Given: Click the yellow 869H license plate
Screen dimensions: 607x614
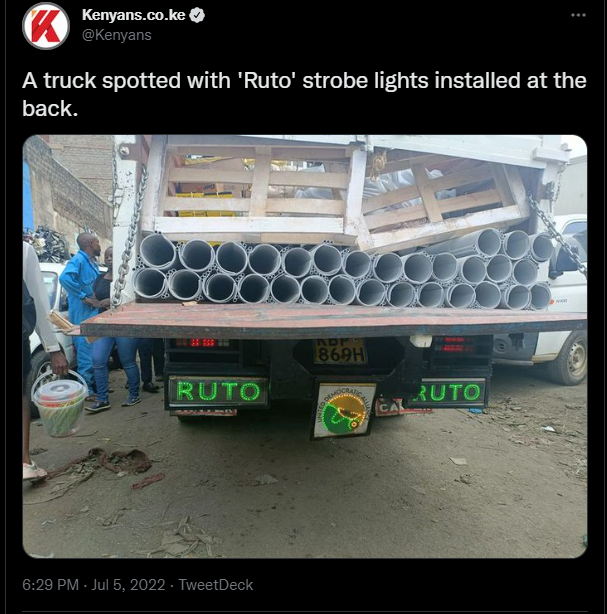Looking at the screenshot, I should coord(339,351).
